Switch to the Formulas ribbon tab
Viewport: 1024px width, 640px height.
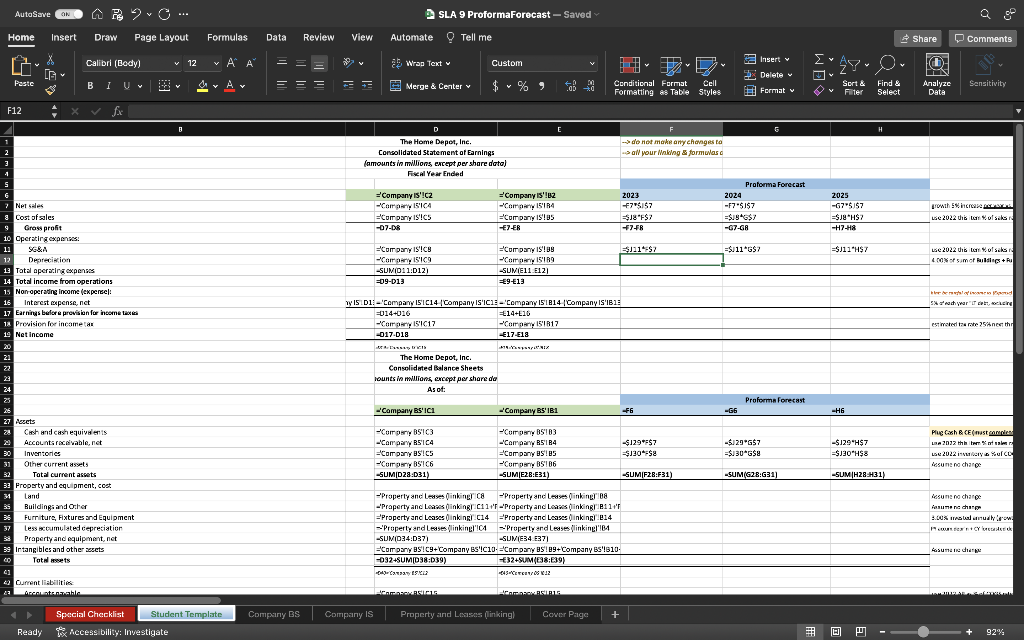[x=227, y=37]
